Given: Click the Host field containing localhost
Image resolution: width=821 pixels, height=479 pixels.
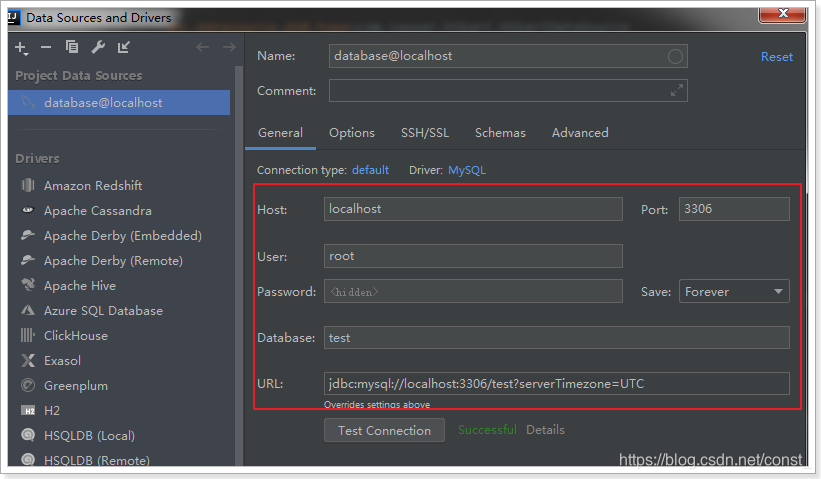Looking at the screenshot, I should 473,209.
